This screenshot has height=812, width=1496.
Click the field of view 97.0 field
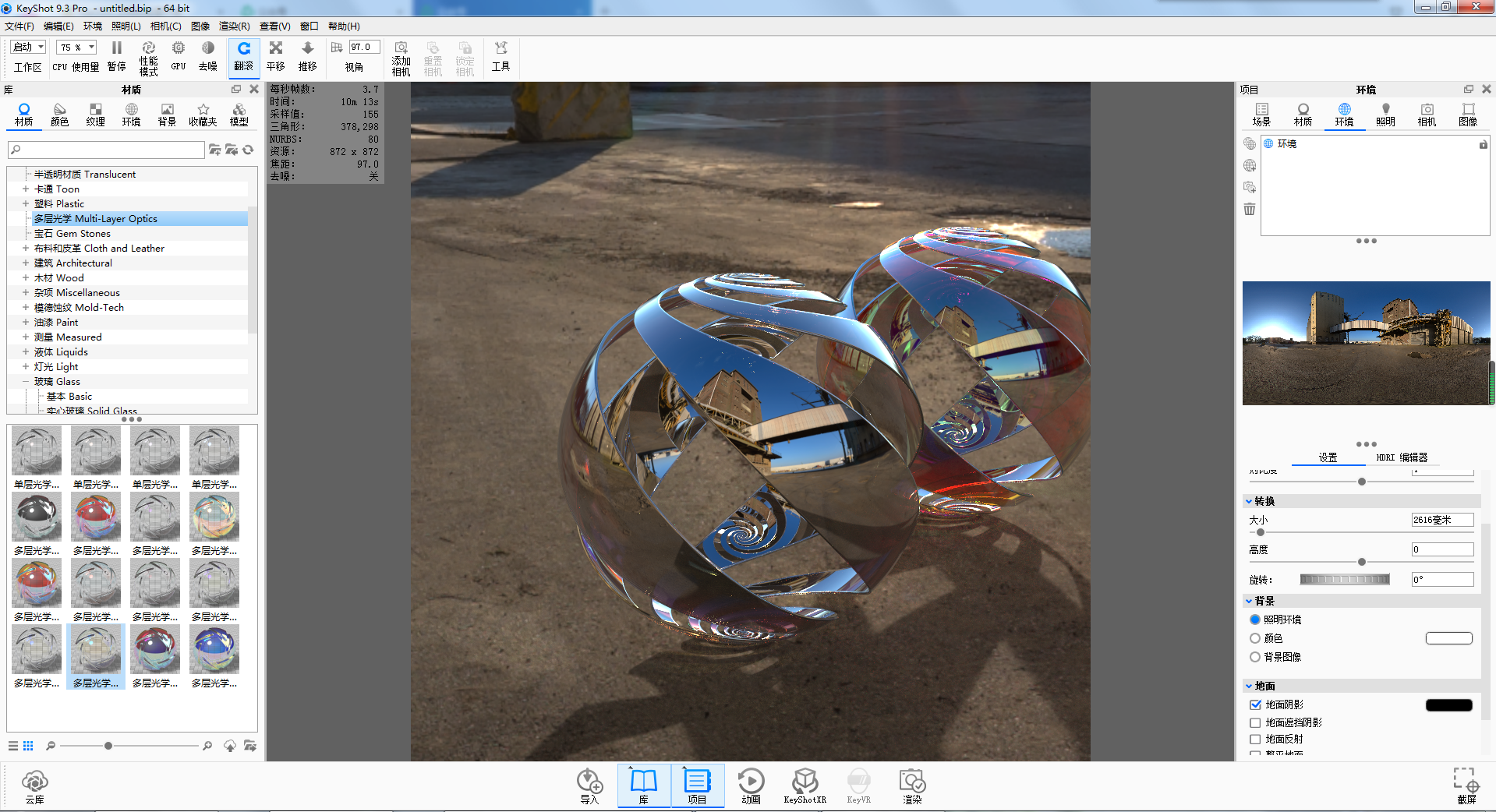pyautogui.click(x=364, y=47)
